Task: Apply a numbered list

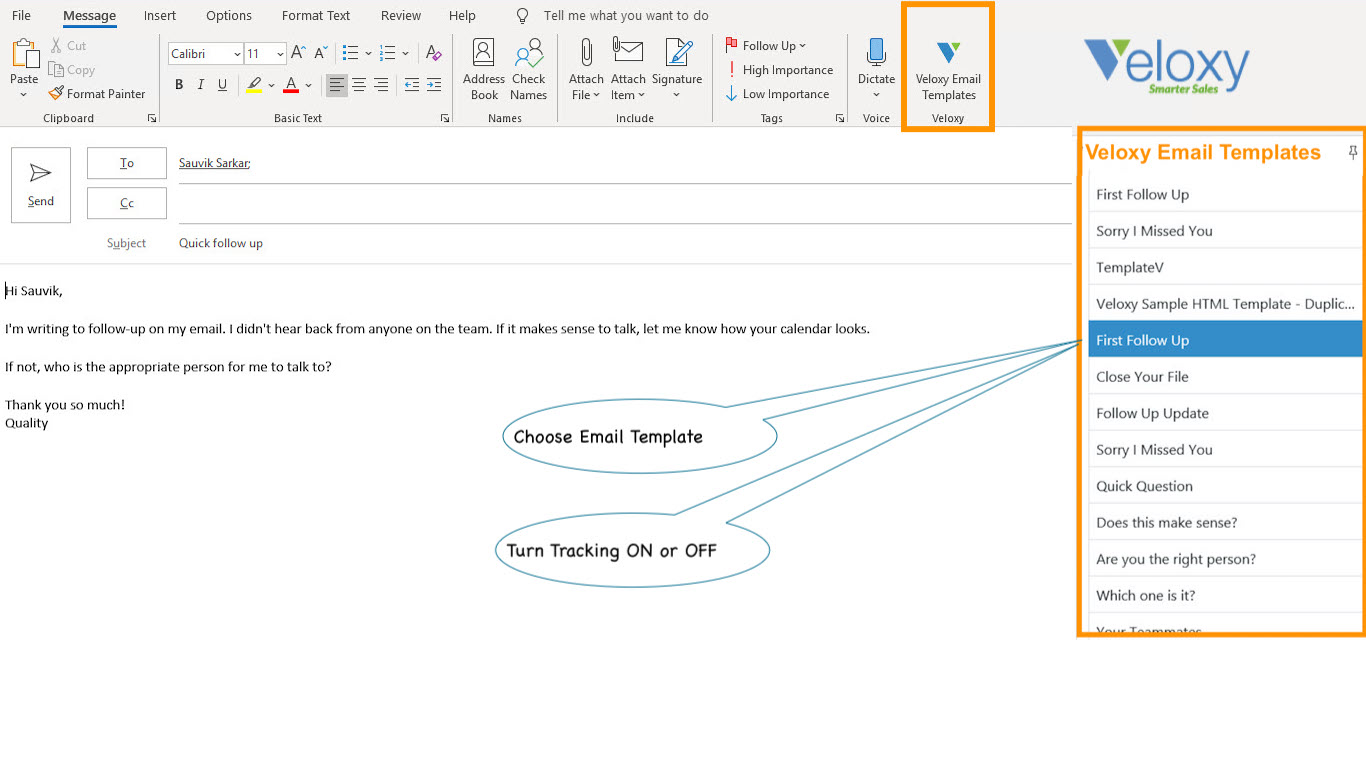Action: pyautogui.click(x=388, y=54)
